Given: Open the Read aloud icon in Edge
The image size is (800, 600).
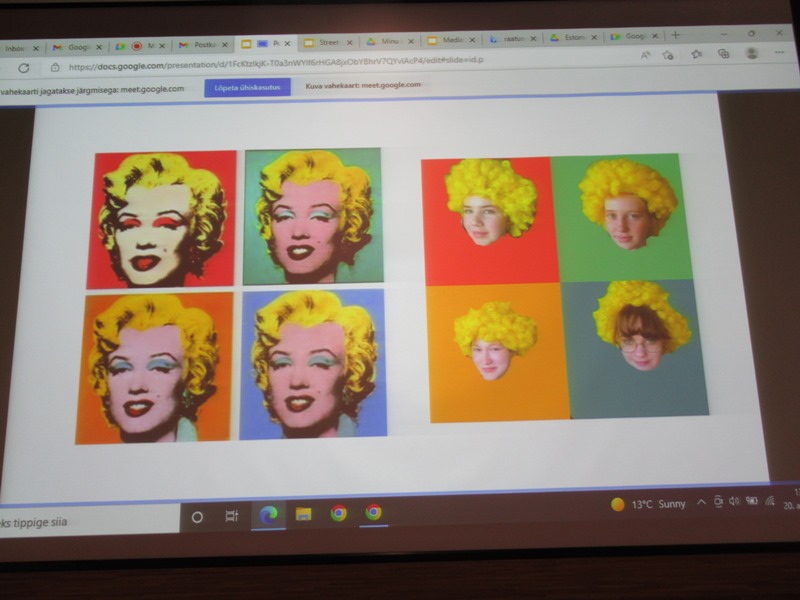Looking at the screenshot, I should [645, 55].
